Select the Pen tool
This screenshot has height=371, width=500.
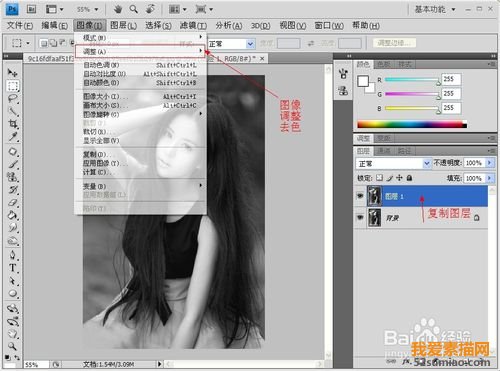click(13, 255)
